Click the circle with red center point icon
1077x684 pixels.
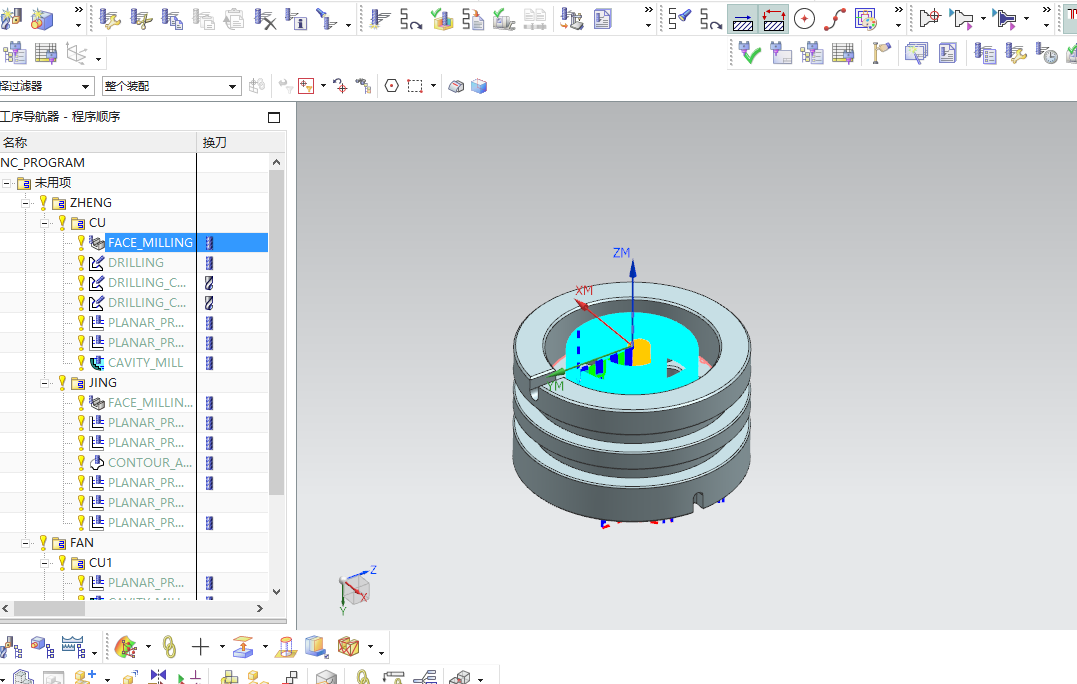(x=804, y=19)
